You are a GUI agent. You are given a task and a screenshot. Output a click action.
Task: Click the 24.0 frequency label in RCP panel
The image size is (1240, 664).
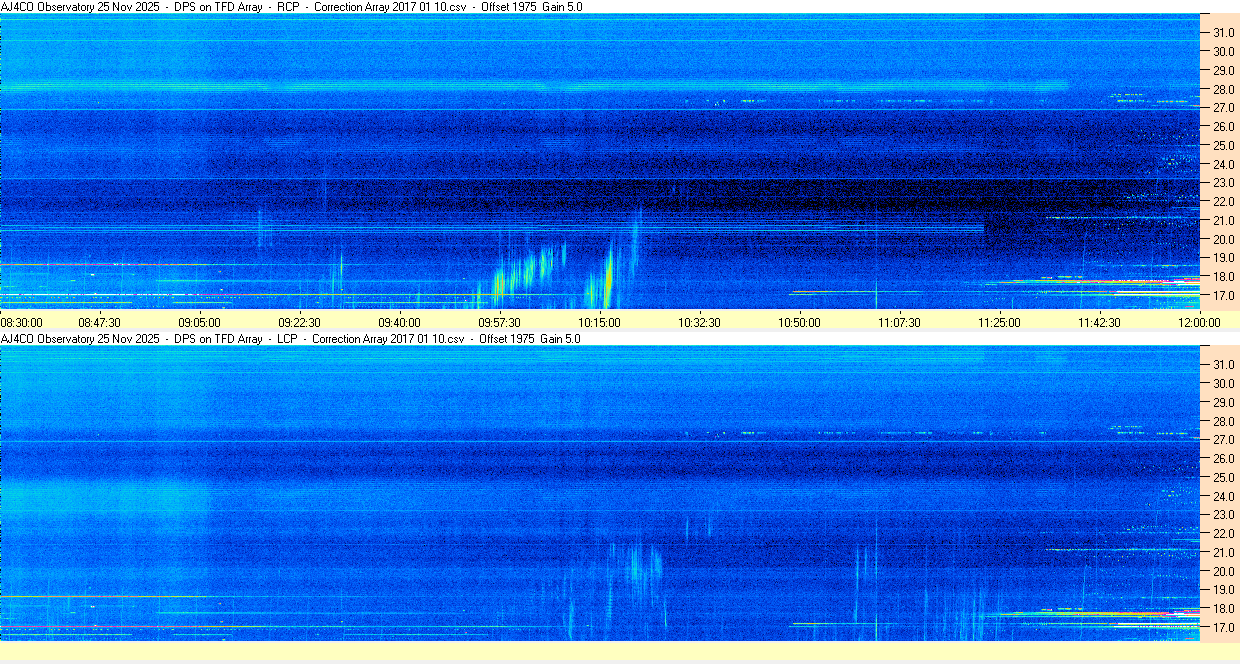click(x=1223, y=164)
